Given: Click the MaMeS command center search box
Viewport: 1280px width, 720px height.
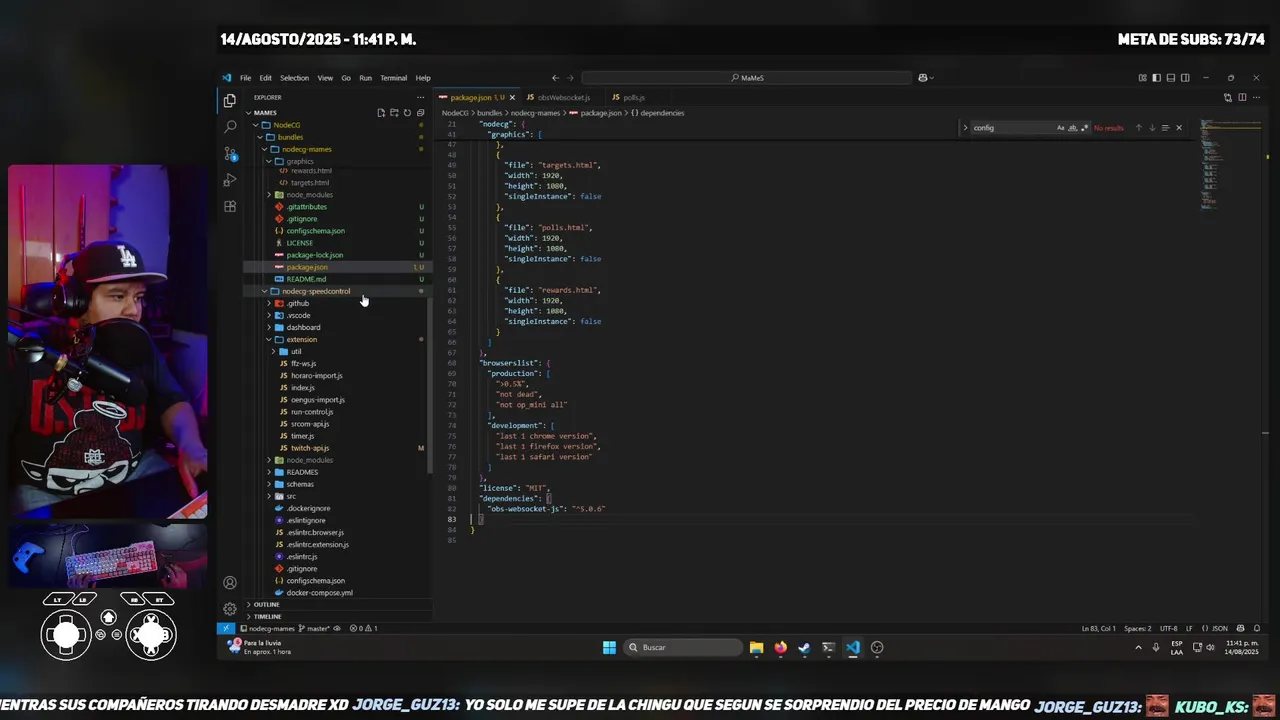Looking at the screenshot, I should coord(747,78).
